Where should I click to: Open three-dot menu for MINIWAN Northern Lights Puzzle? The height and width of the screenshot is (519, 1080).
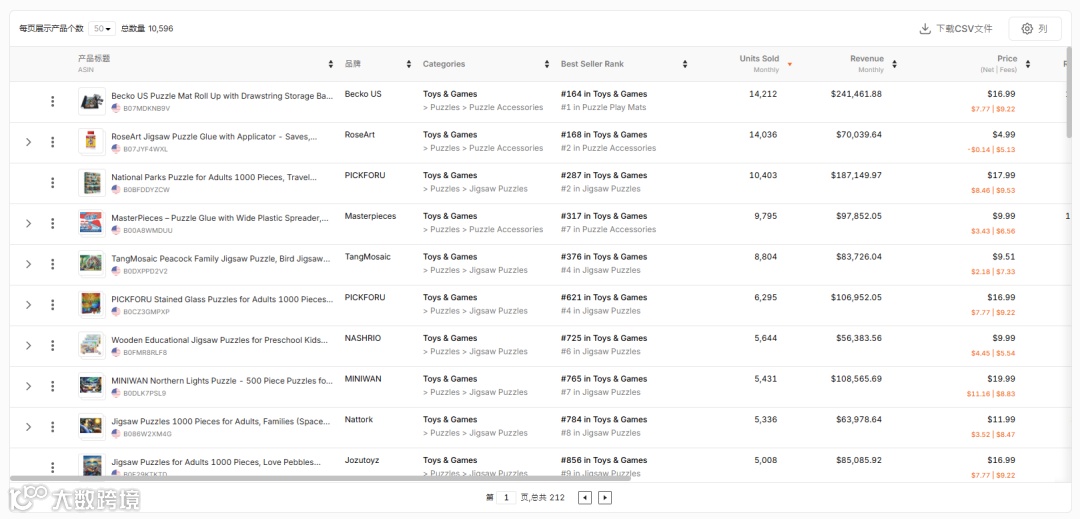pyautogui.click(x=52, y=385)
